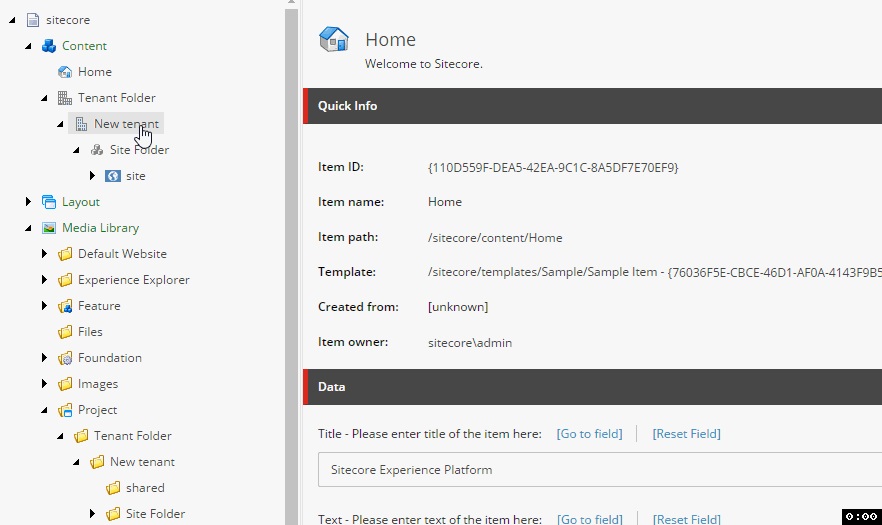Click the Tenant Folder building icon under Content

pos(65,98)
